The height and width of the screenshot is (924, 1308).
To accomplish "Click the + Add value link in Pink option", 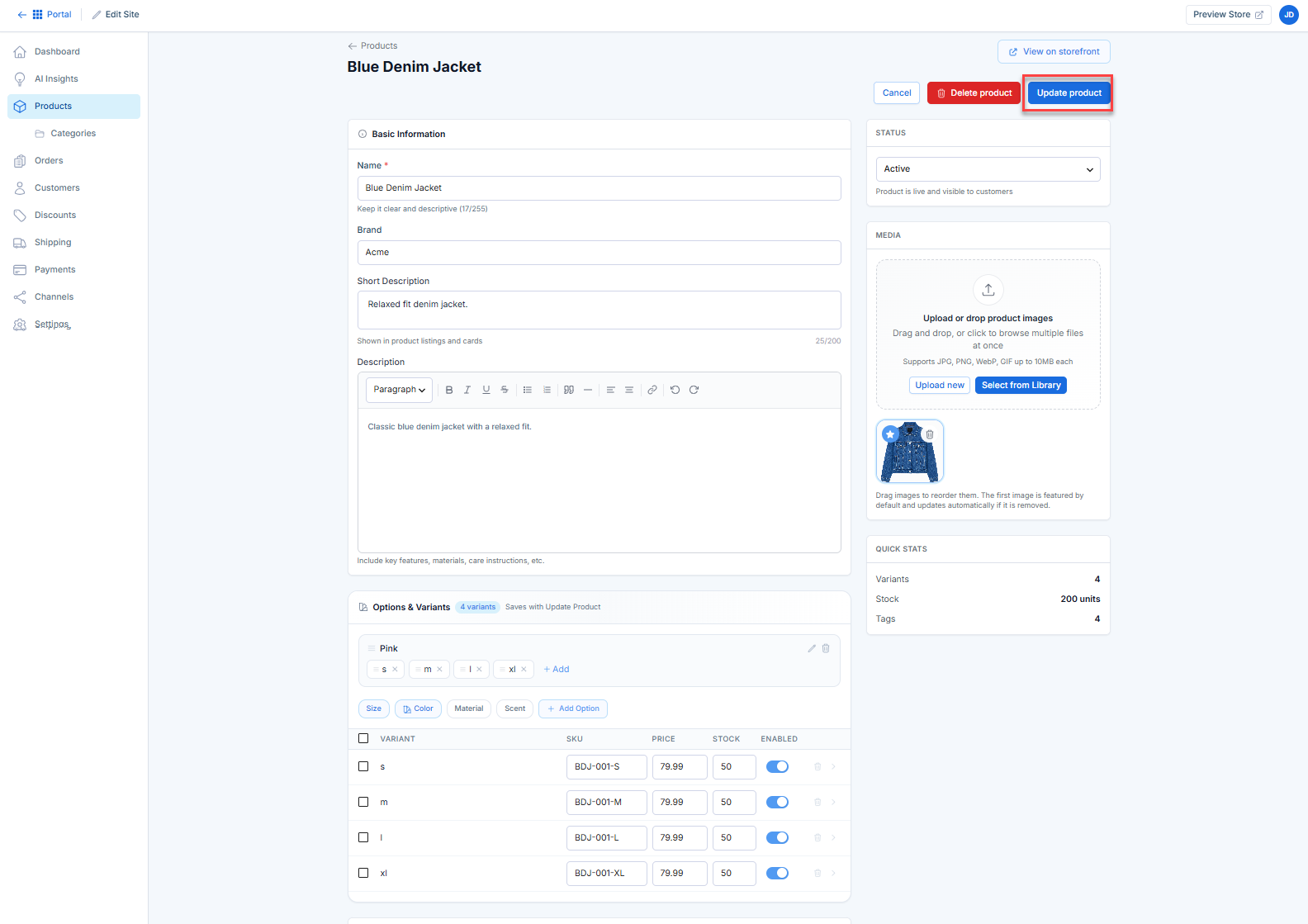I will coord(557,670).
